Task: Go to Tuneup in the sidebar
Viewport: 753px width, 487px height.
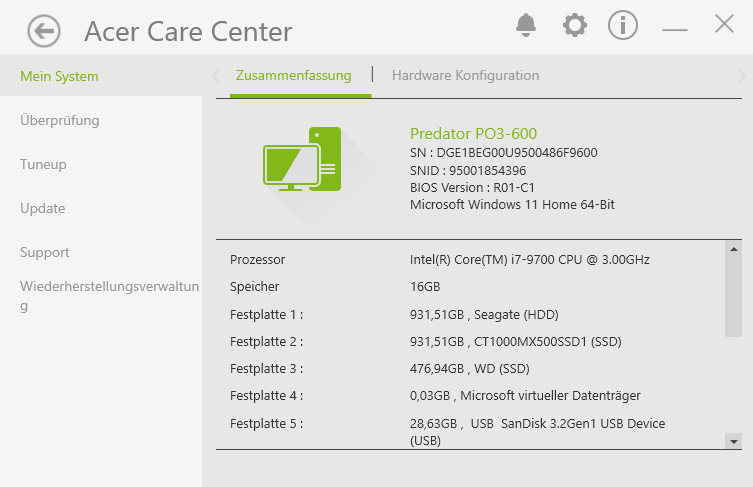Action: pyautogui.click(x=43, y=164)
